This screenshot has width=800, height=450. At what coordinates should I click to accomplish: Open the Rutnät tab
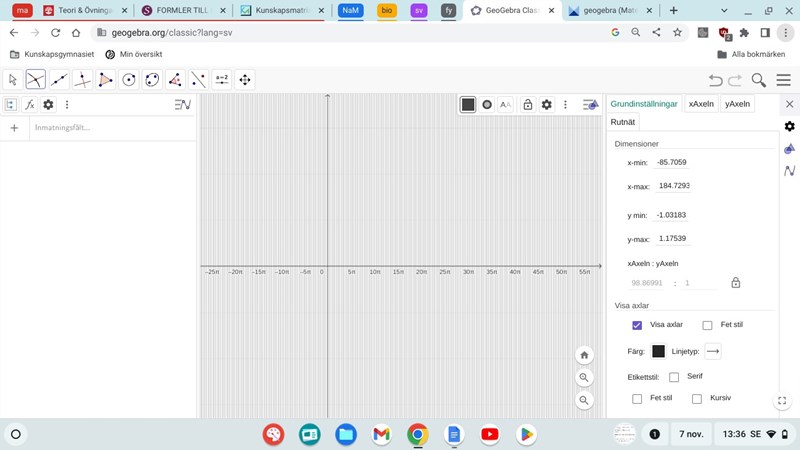[623, 122]
